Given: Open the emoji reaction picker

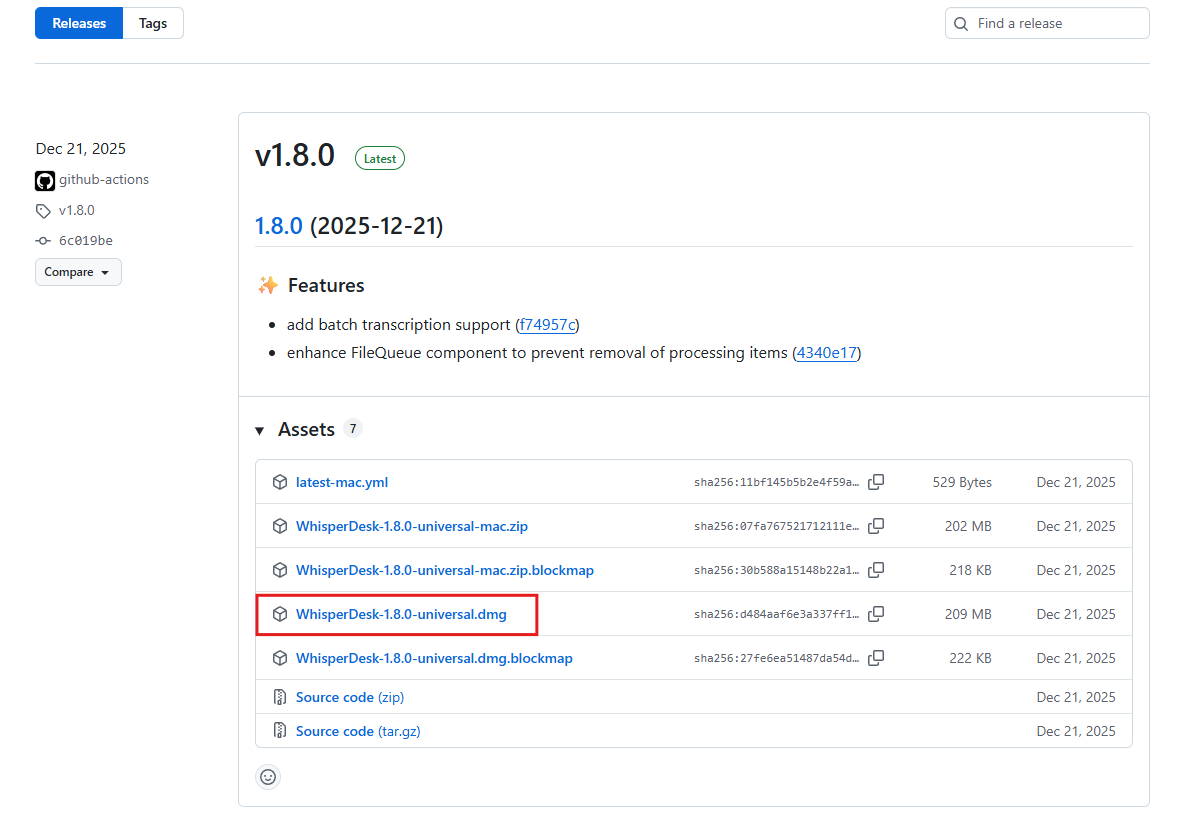Looking at the screenshot, I should coord(268,776).
